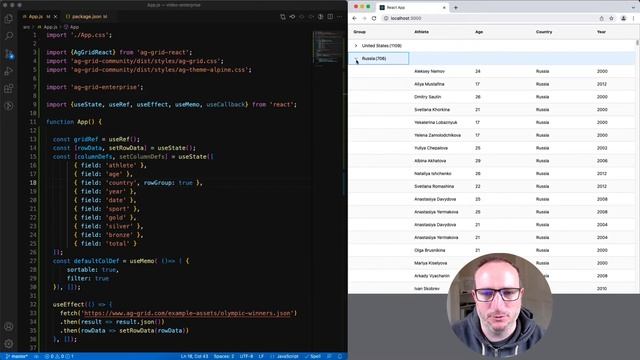
Task: Select the Yuliya Chepalova athlete cell
Action: pos(431,148)
